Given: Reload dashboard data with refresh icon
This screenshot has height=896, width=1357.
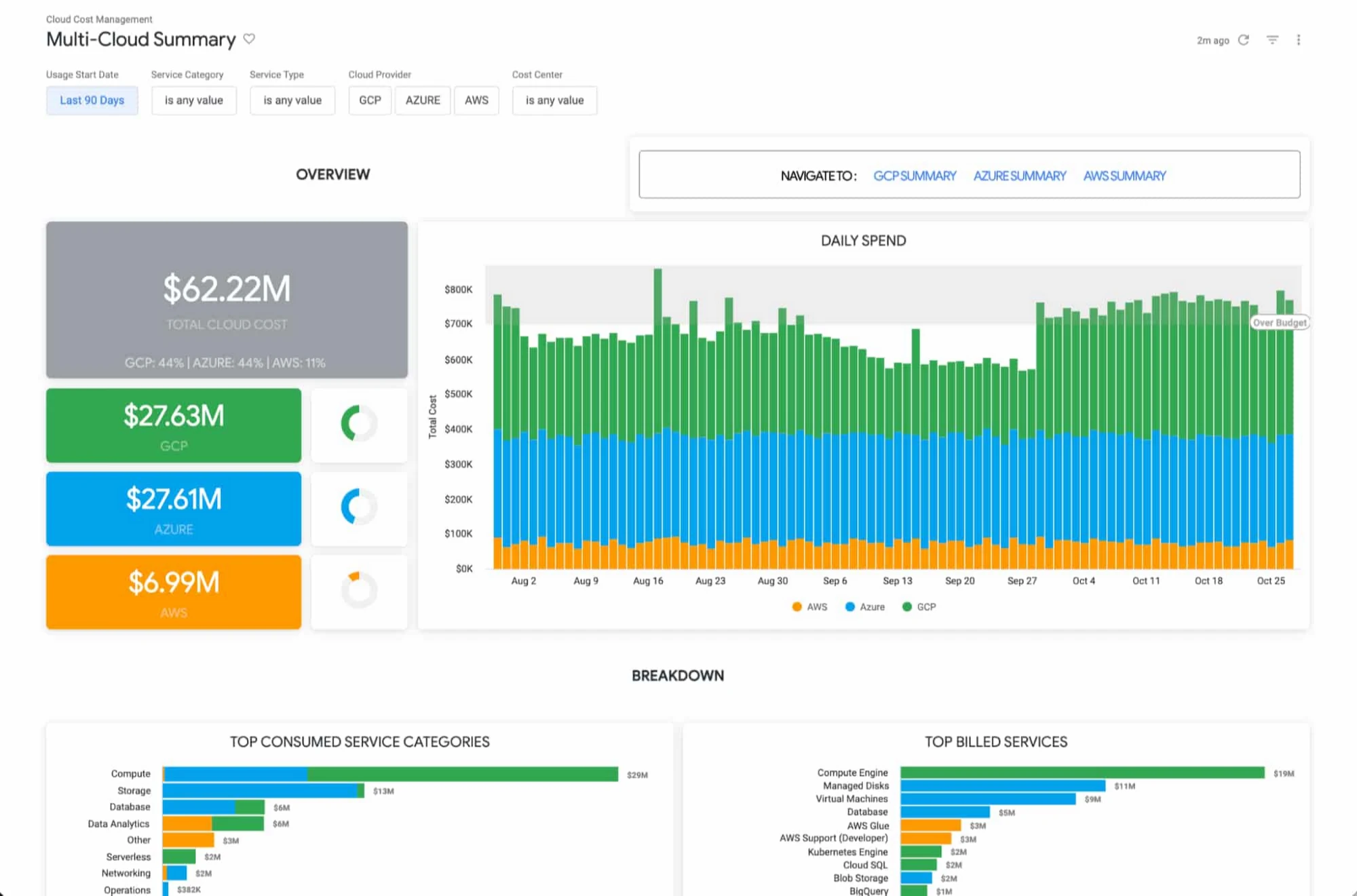Looking at the screenshot, I should click(1243, 40).
